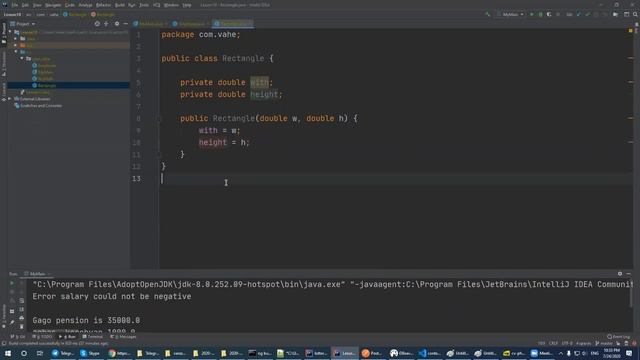Image resolution: width=640 pixels, height=360 pixels.
Task: Expand the orange excluded folder node
Action: pyautogui.click(x=16, y=45)
